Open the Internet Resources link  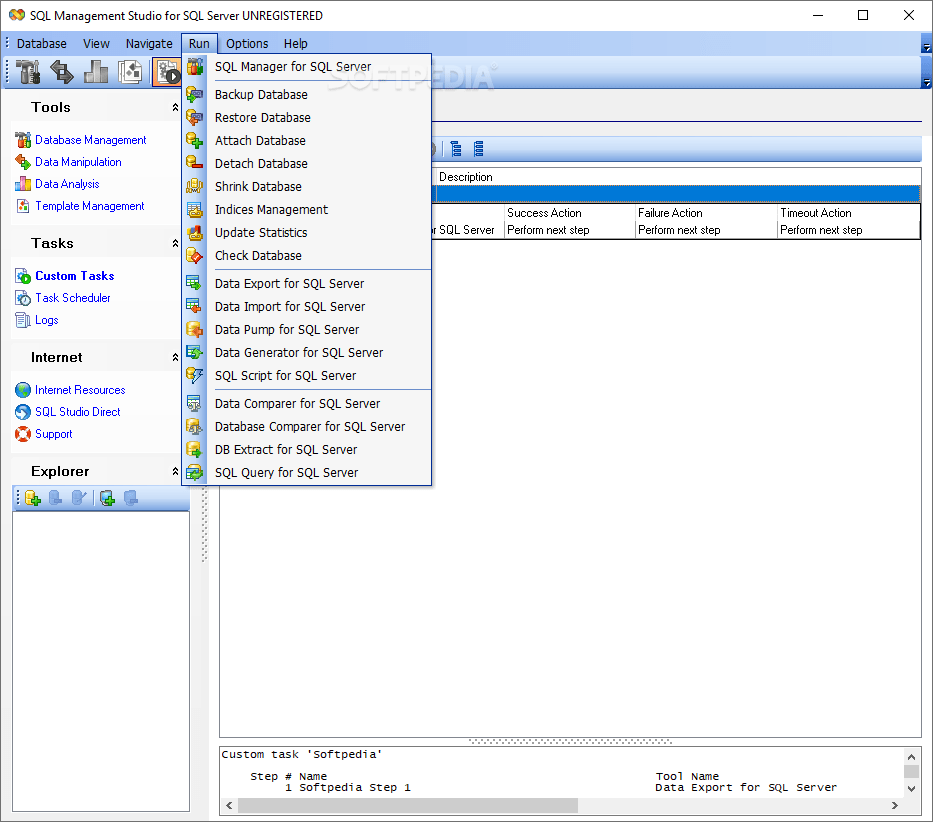pyautogui.click(x=80, y=390)
